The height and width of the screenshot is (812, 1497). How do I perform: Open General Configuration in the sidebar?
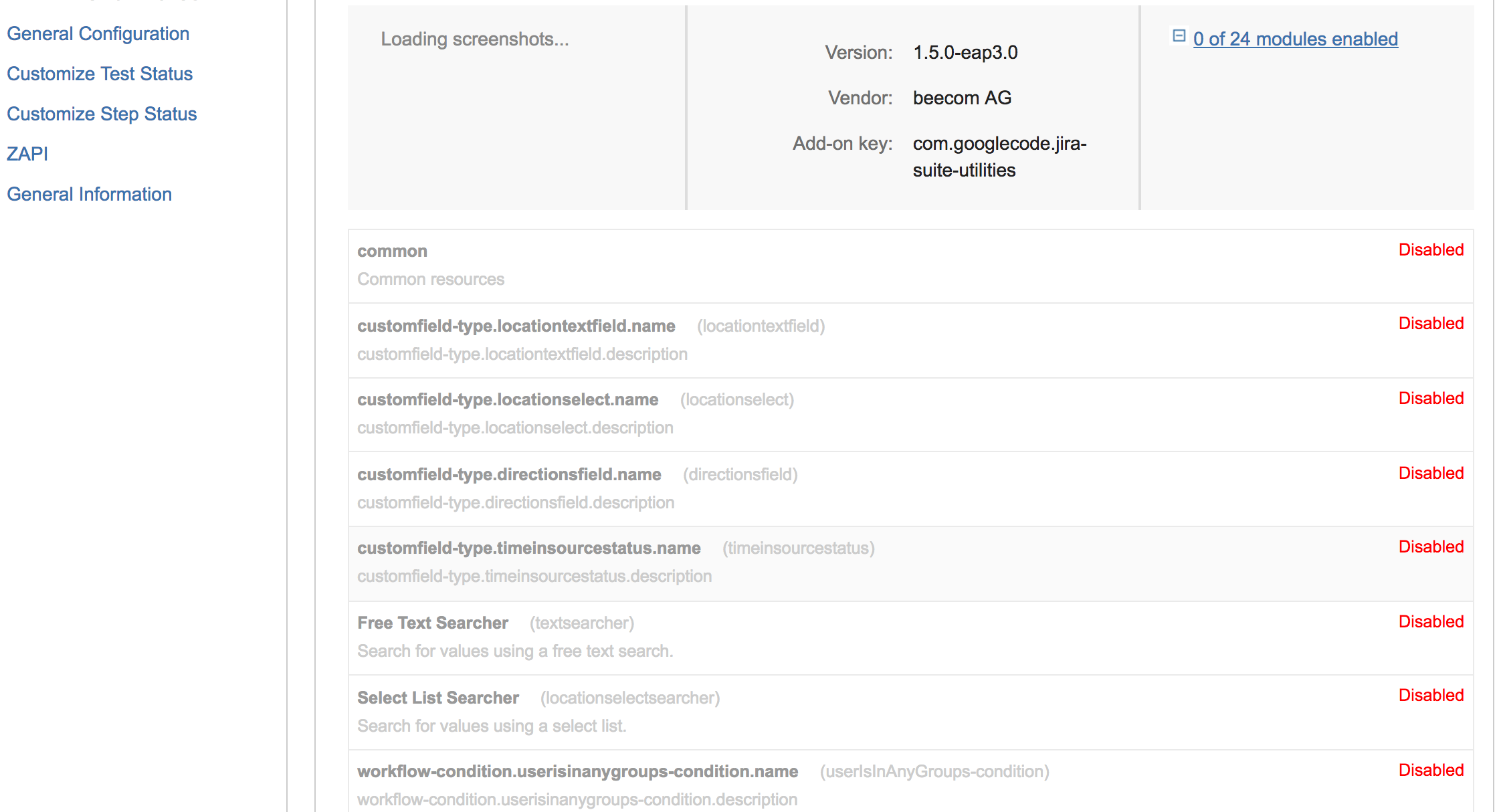point(98,33)
